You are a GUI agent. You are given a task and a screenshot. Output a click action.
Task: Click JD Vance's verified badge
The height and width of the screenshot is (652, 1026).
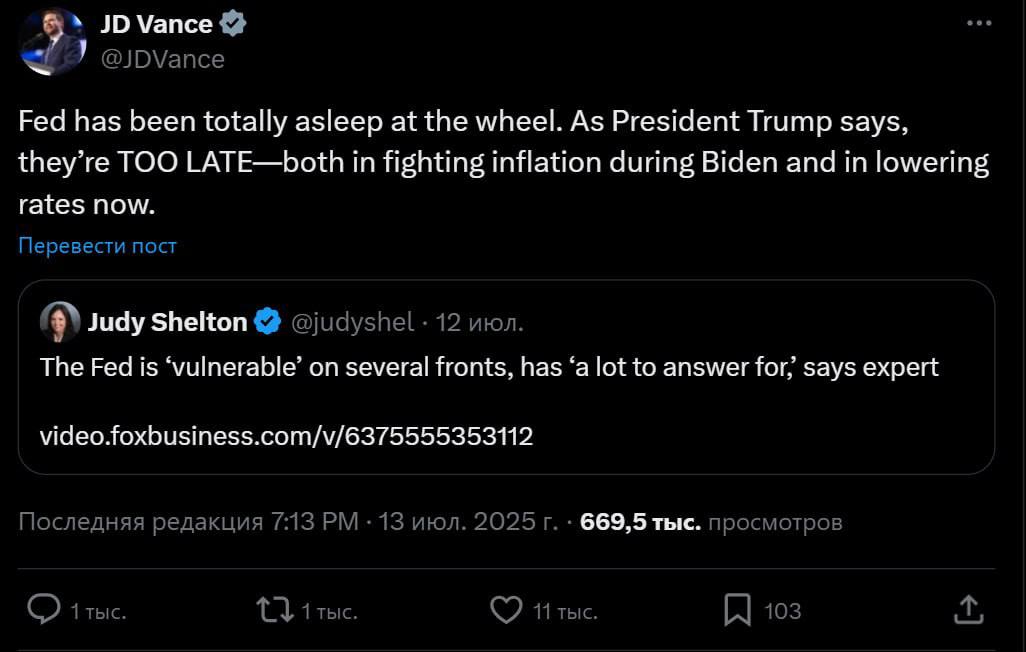click(235, 25)
